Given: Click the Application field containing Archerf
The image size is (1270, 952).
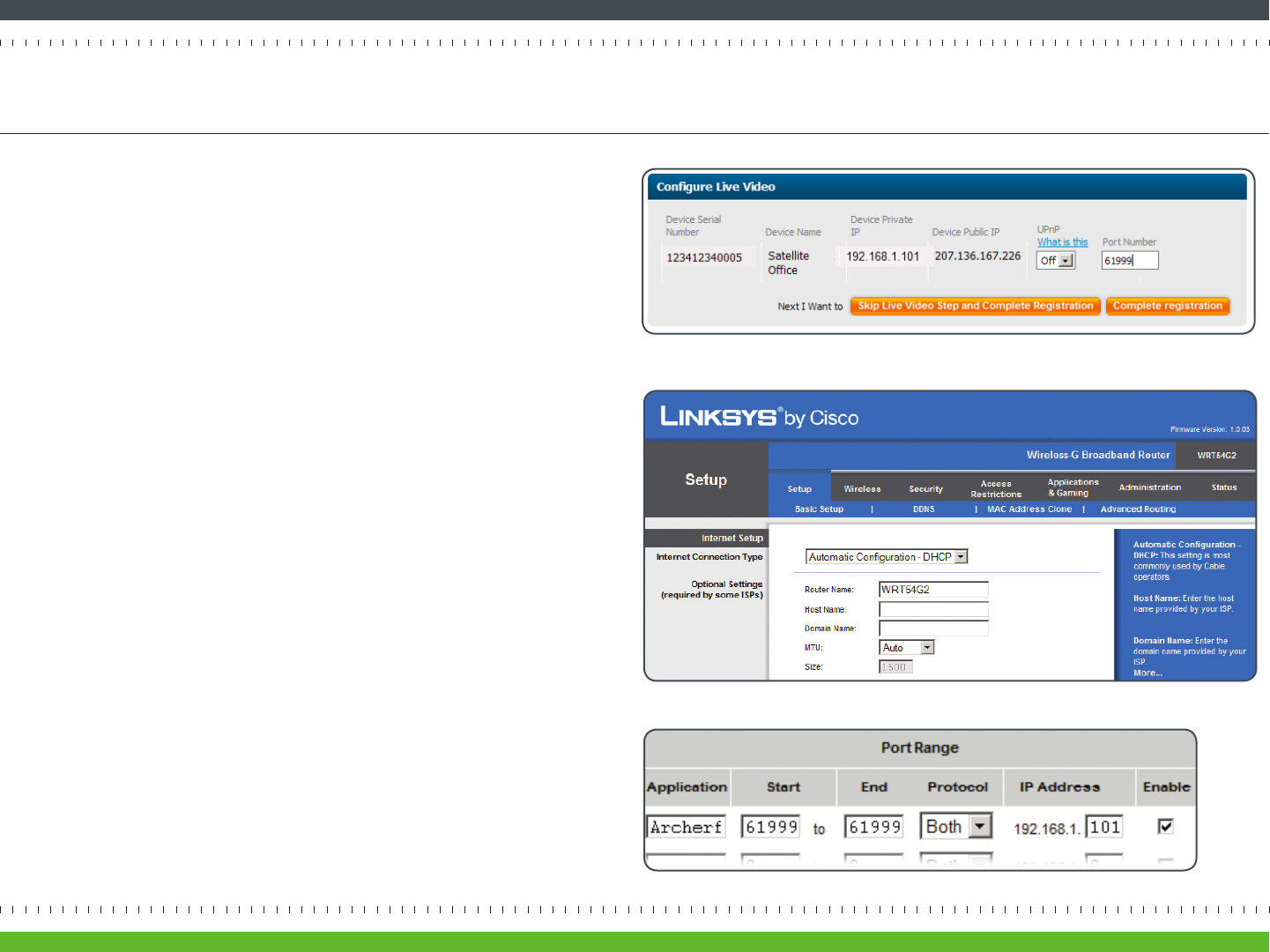Looking at the screenshot, I should 686,827.
